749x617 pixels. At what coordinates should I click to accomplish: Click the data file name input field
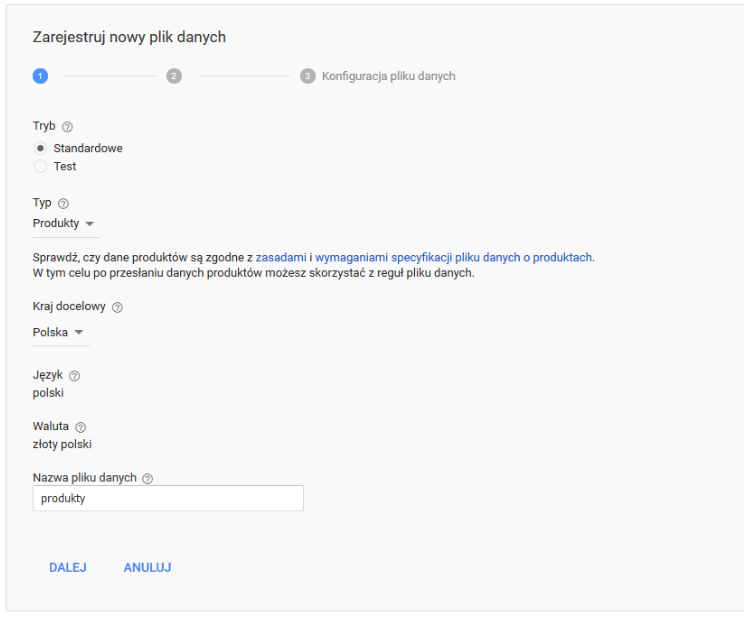tap(168, 498)
